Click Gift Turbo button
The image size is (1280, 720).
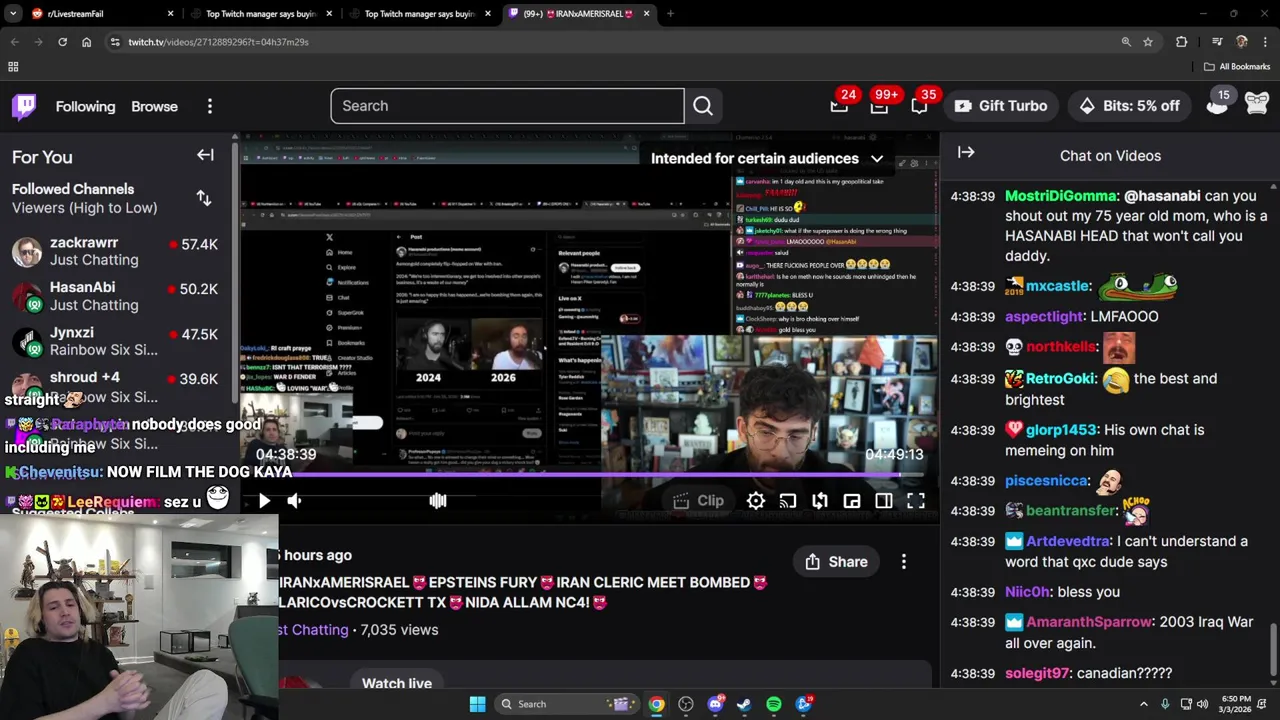coord(1000,106)
